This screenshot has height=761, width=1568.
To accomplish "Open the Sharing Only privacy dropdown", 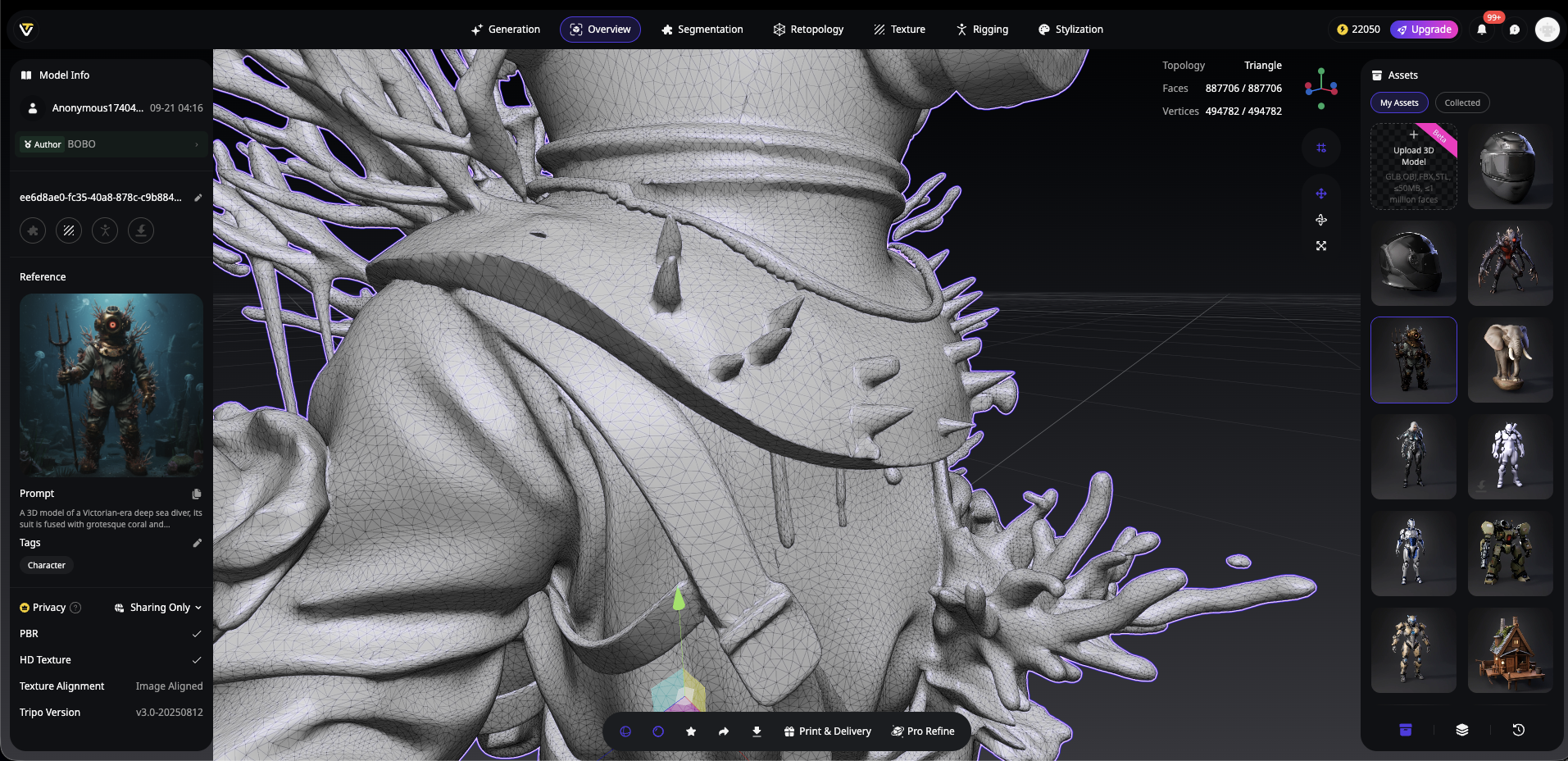I will click(x=159, y=608).
